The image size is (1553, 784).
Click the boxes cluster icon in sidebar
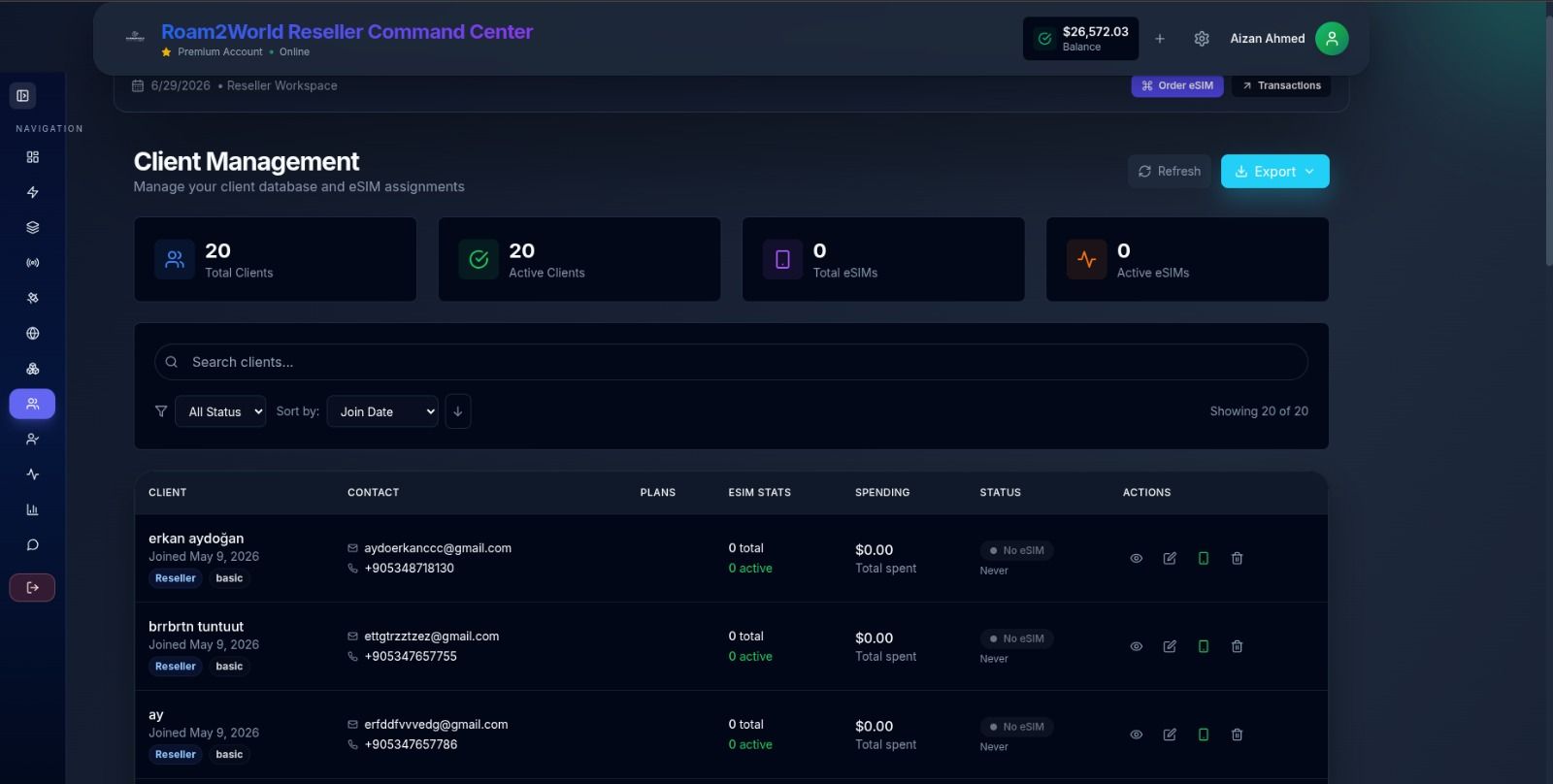click(33, 369)
